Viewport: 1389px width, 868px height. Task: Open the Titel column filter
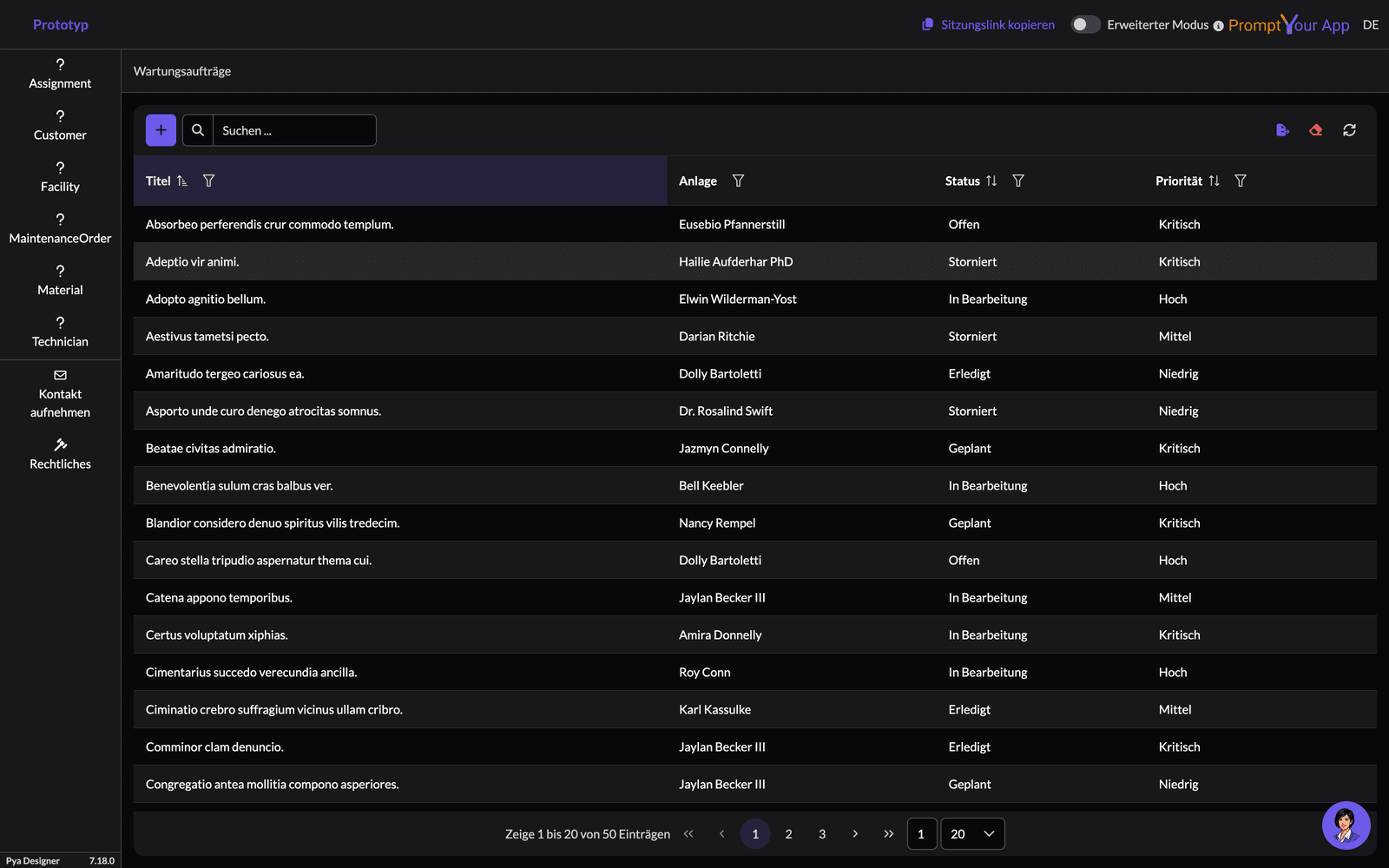coord(208,181)
